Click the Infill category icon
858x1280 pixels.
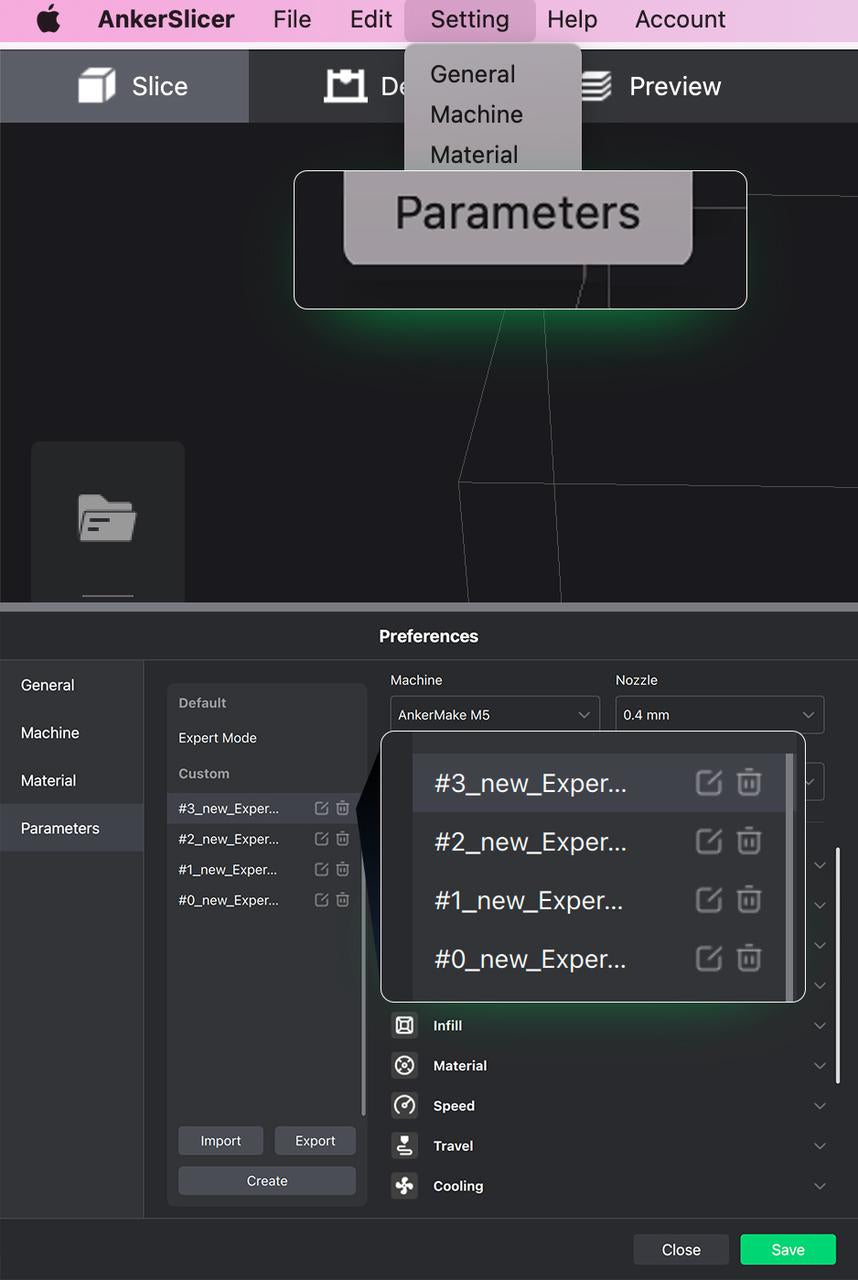click(x=404, y=1026)
